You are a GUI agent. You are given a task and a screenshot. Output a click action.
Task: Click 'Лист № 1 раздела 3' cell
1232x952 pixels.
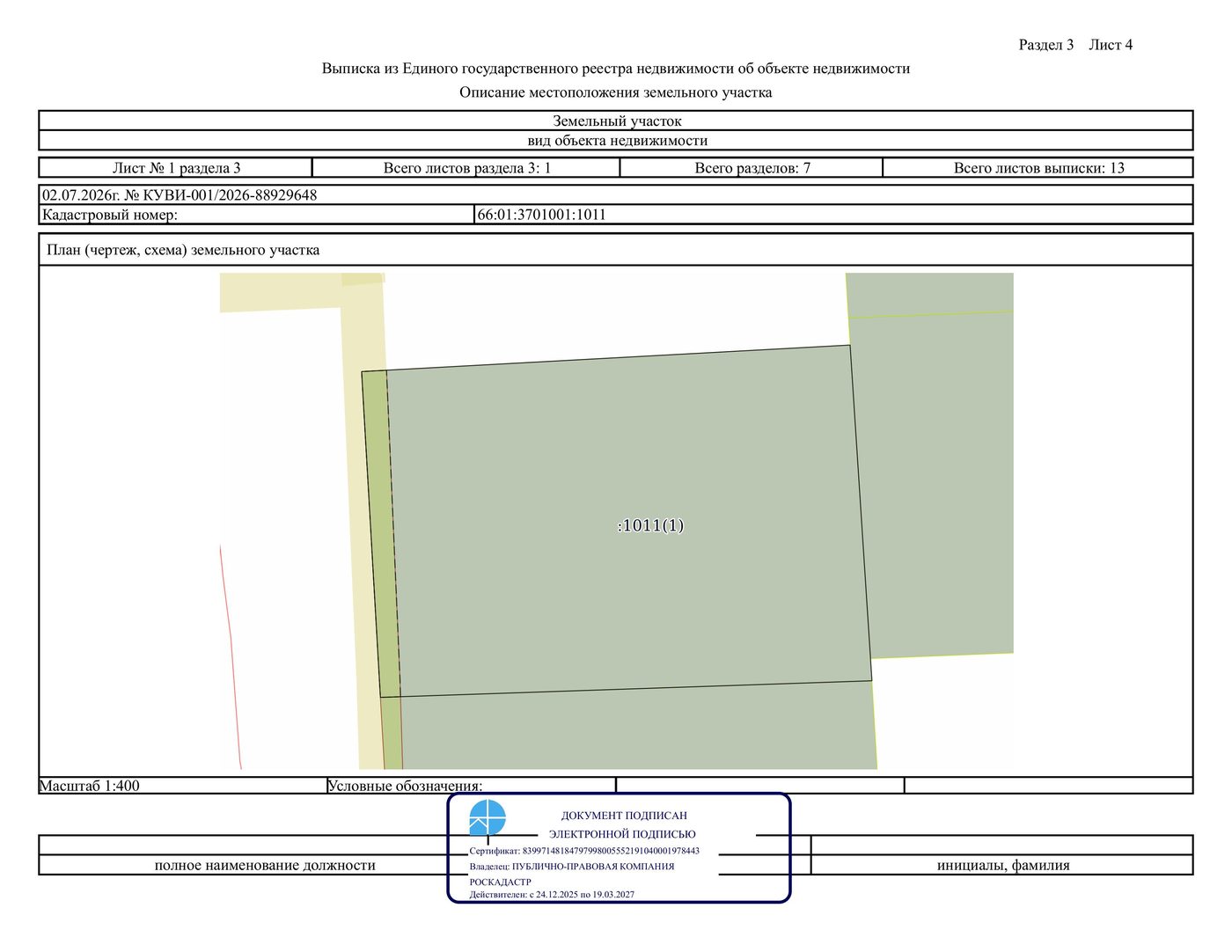click(176, 168)
